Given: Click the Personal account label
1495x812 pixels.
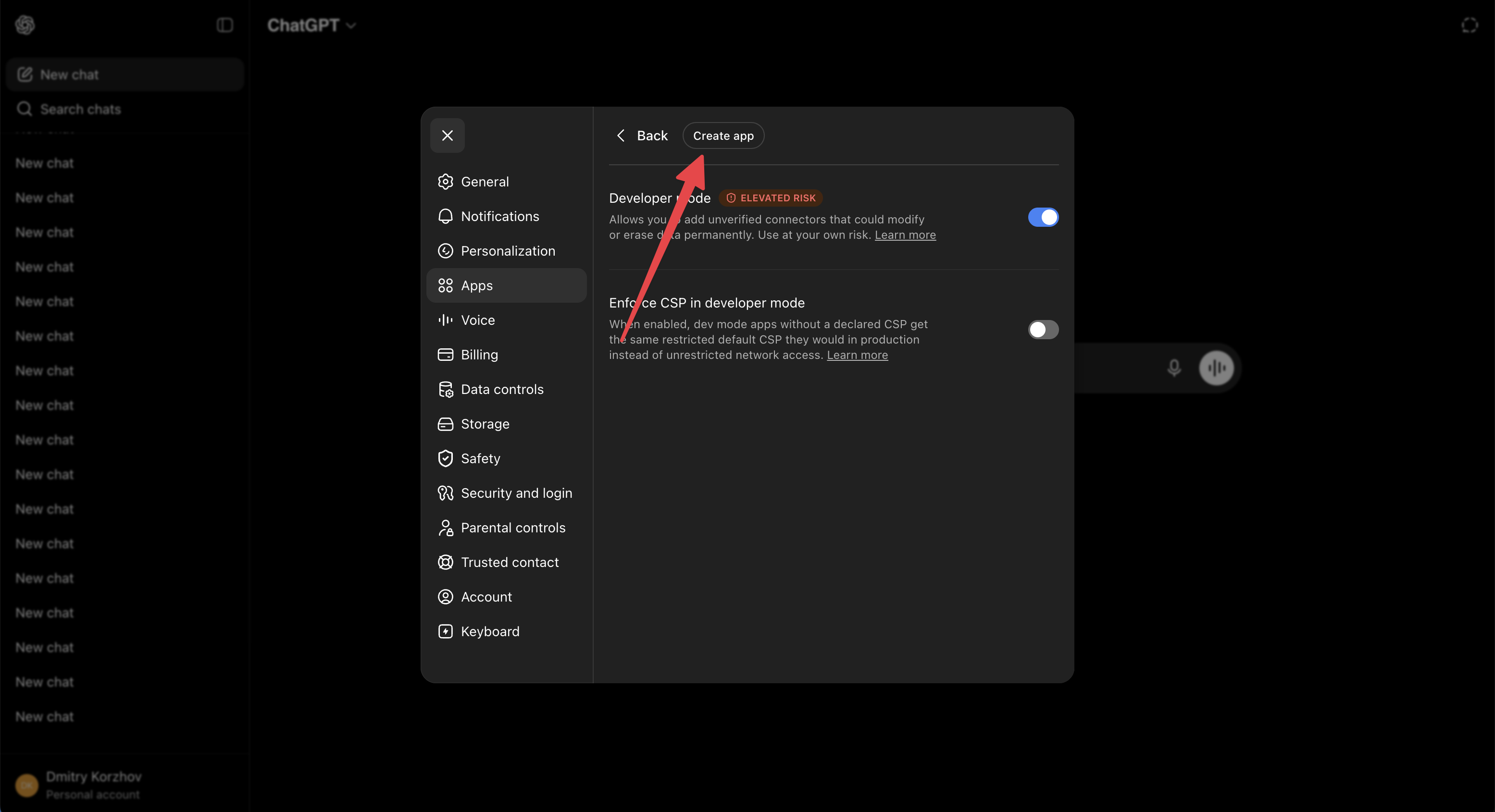Looking at the screenshot, I should [x=93, y=795].
